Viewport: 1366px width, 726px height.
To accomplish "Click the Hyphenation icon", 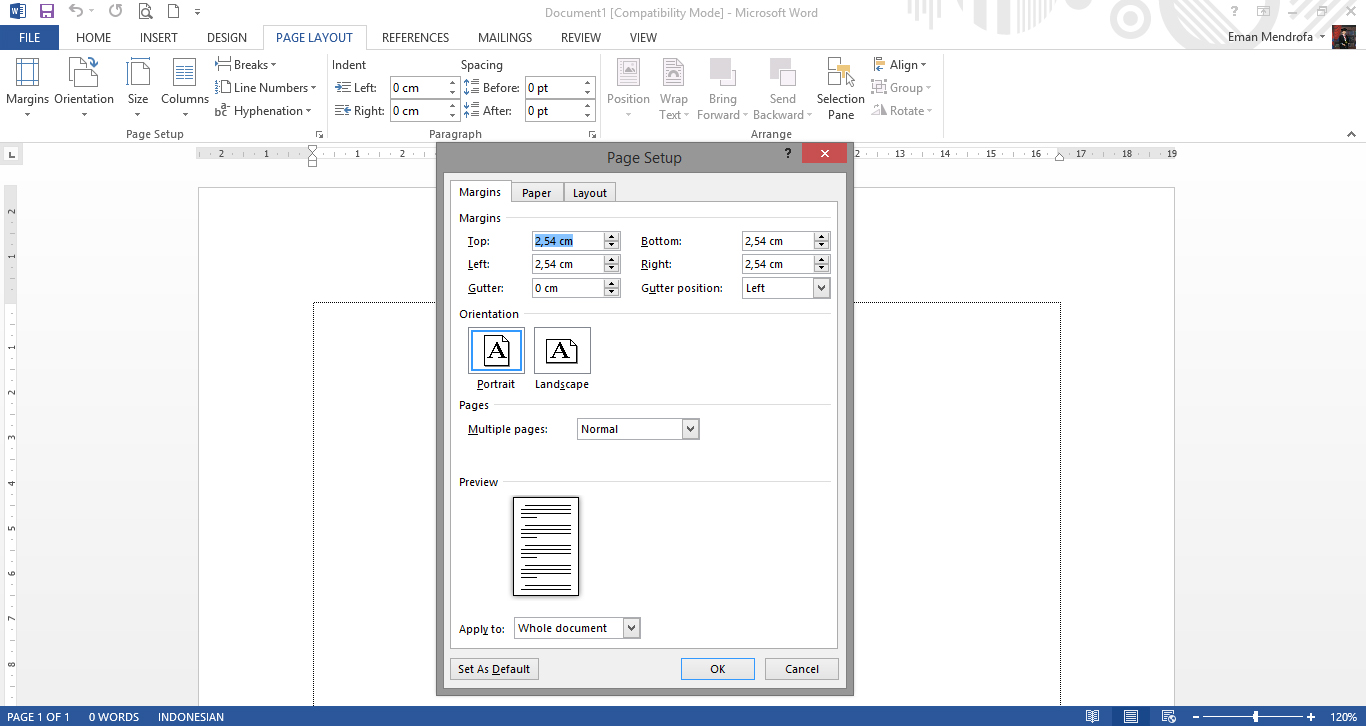I will pyautogui.click(x=265, y=111).
